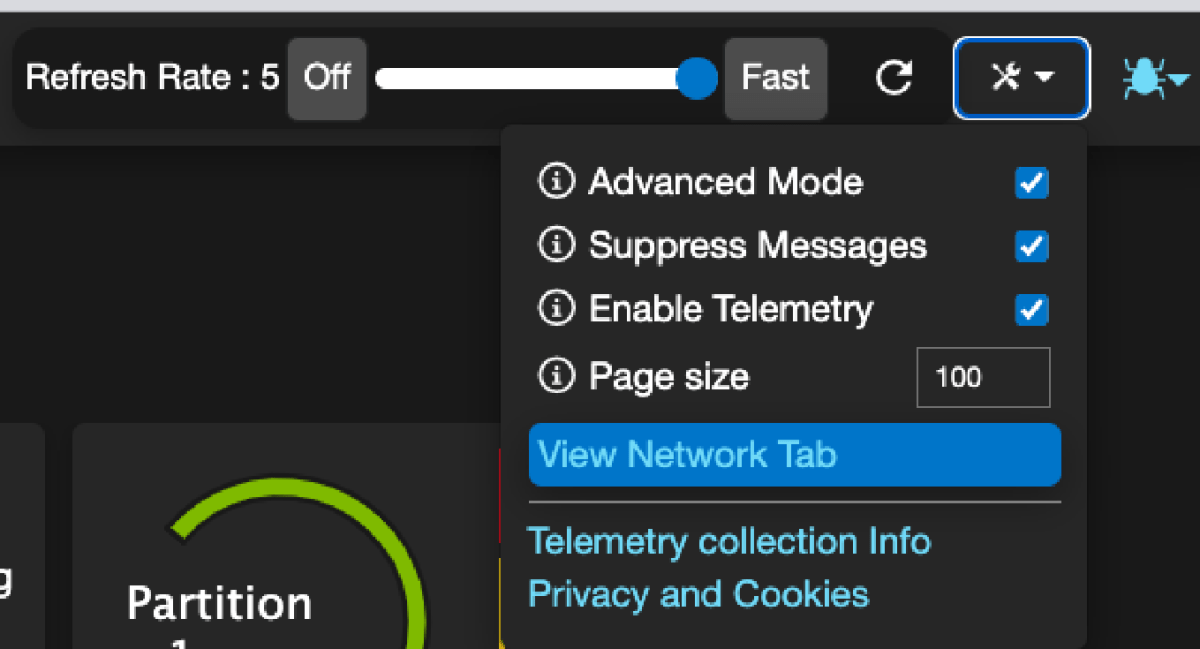Set refresh rate to Off

tap(327, 78)
